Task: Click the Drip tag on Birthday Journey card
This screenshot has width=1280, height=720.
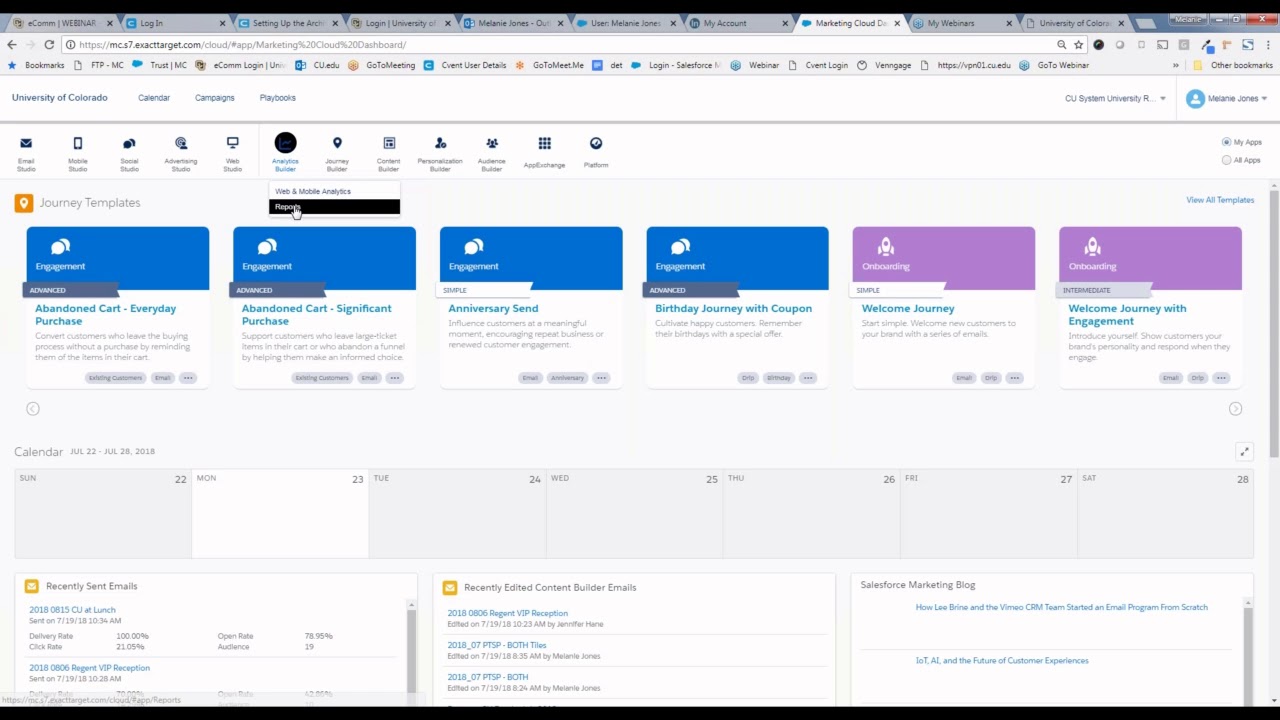Action: pos(748,378)
